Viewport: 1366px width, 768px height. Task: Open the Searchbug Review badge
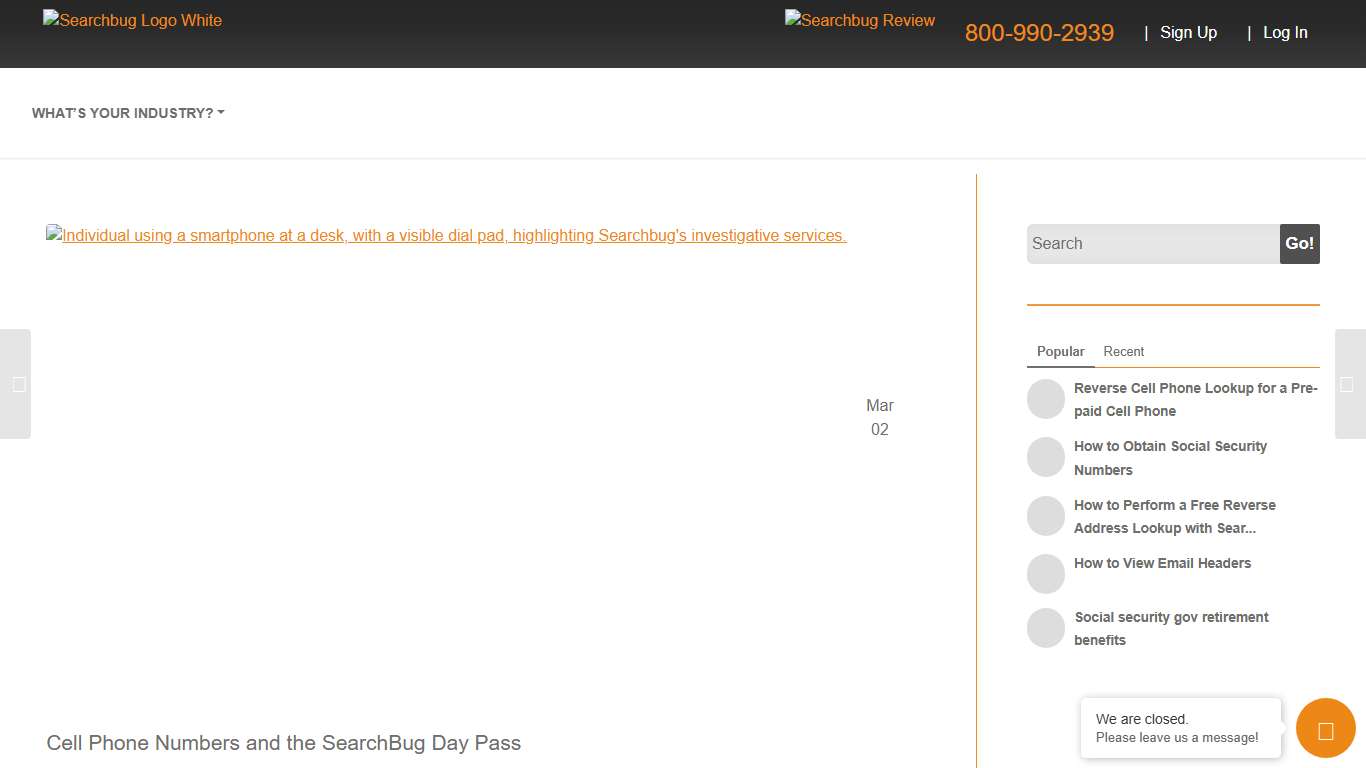click(860, 20)
